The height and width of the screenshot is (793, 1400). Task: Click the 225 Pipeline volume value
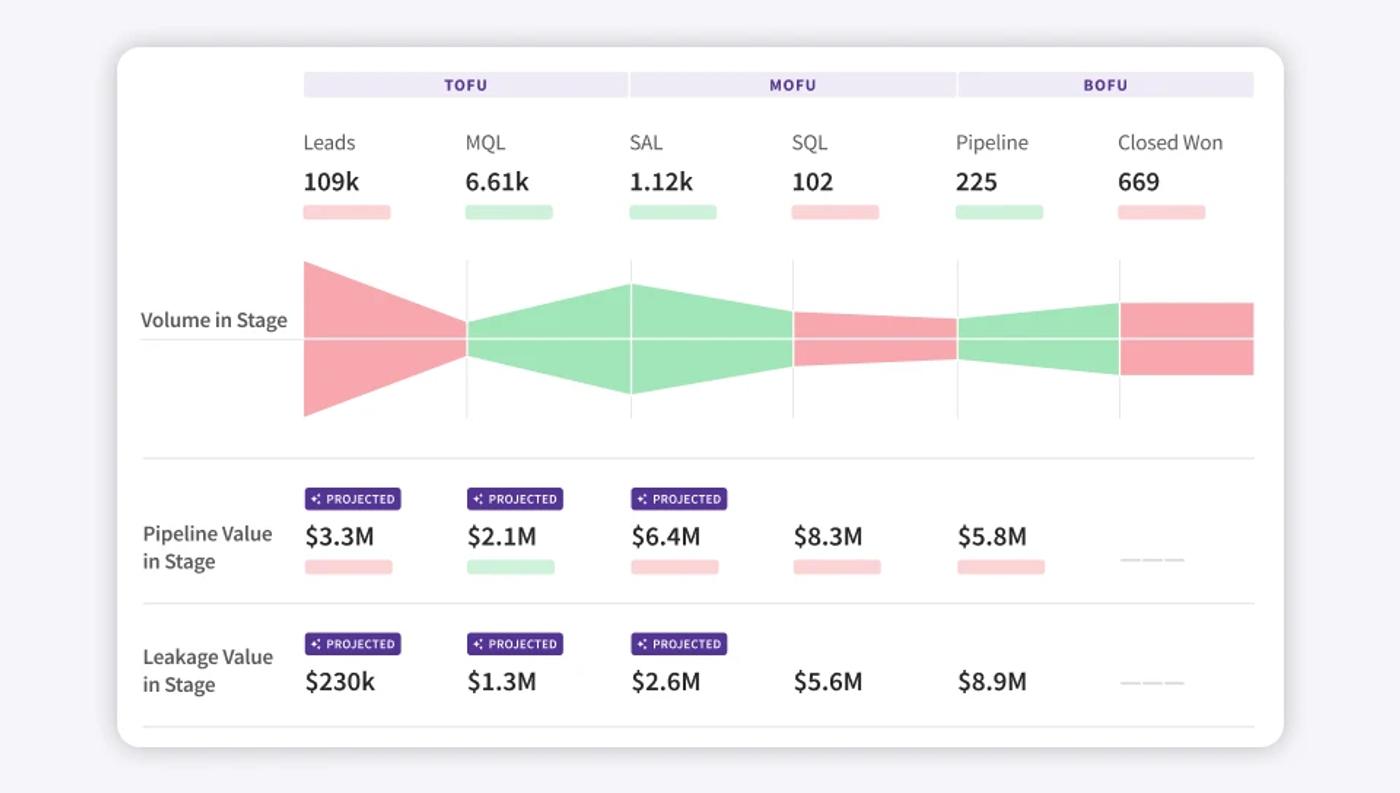tap(977, 182)
